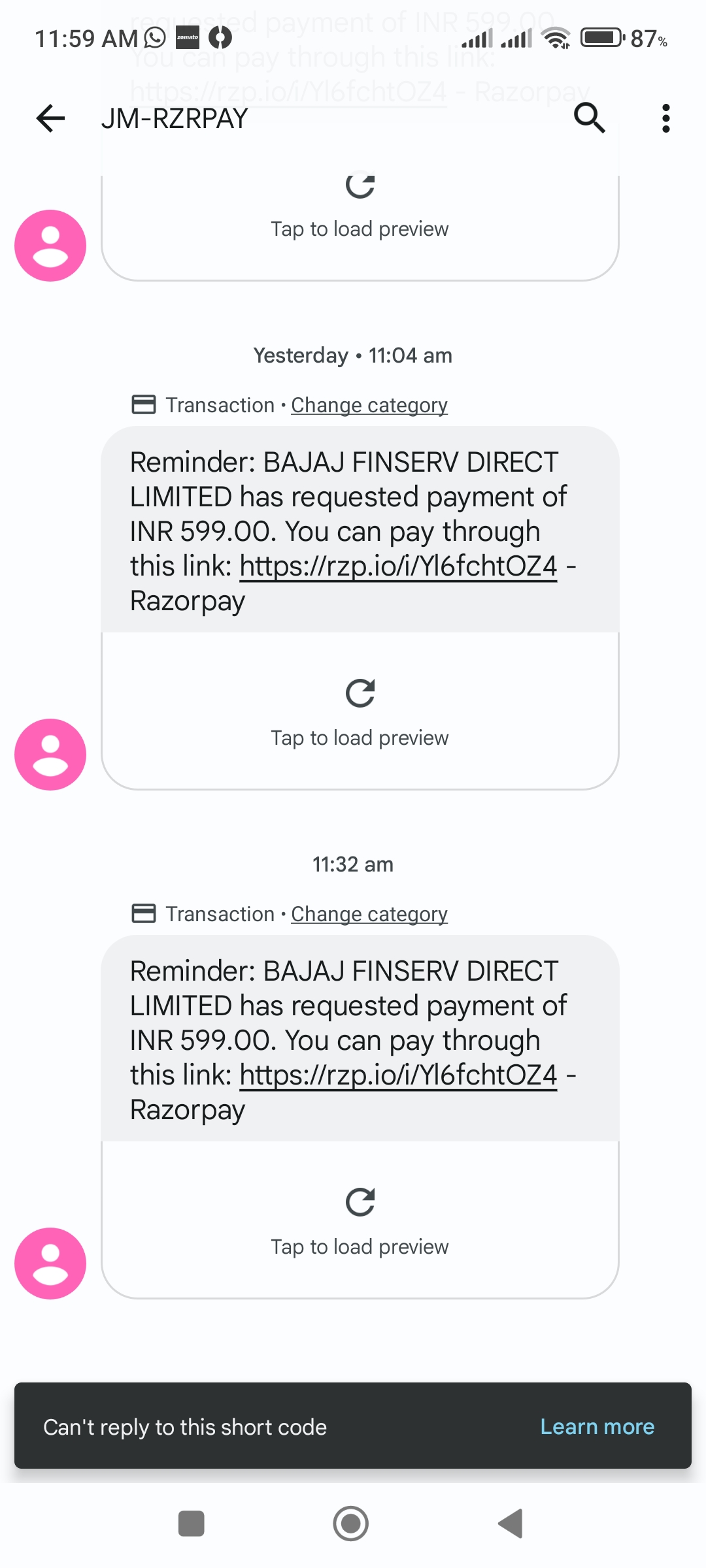Open Razorpay link in 11:32 am reminder
The image size is (706, 1568).
pos(398,1075)
